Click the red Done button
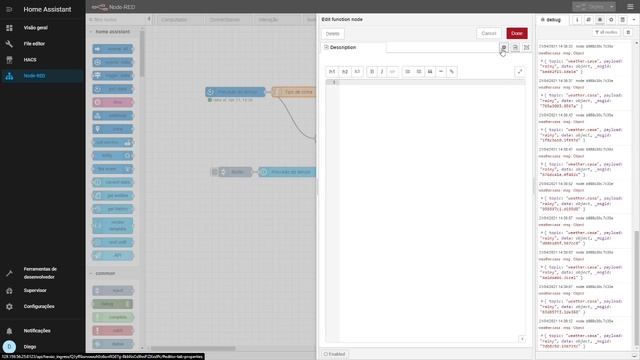 [517, 33]
